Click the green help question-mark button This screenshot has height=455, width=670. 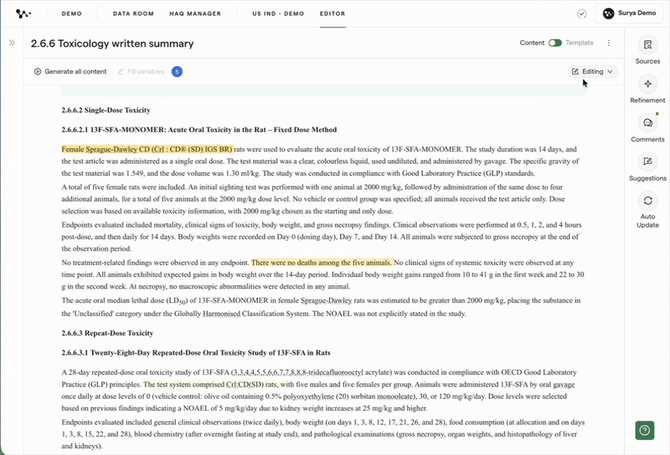click(x=644, y=430)
